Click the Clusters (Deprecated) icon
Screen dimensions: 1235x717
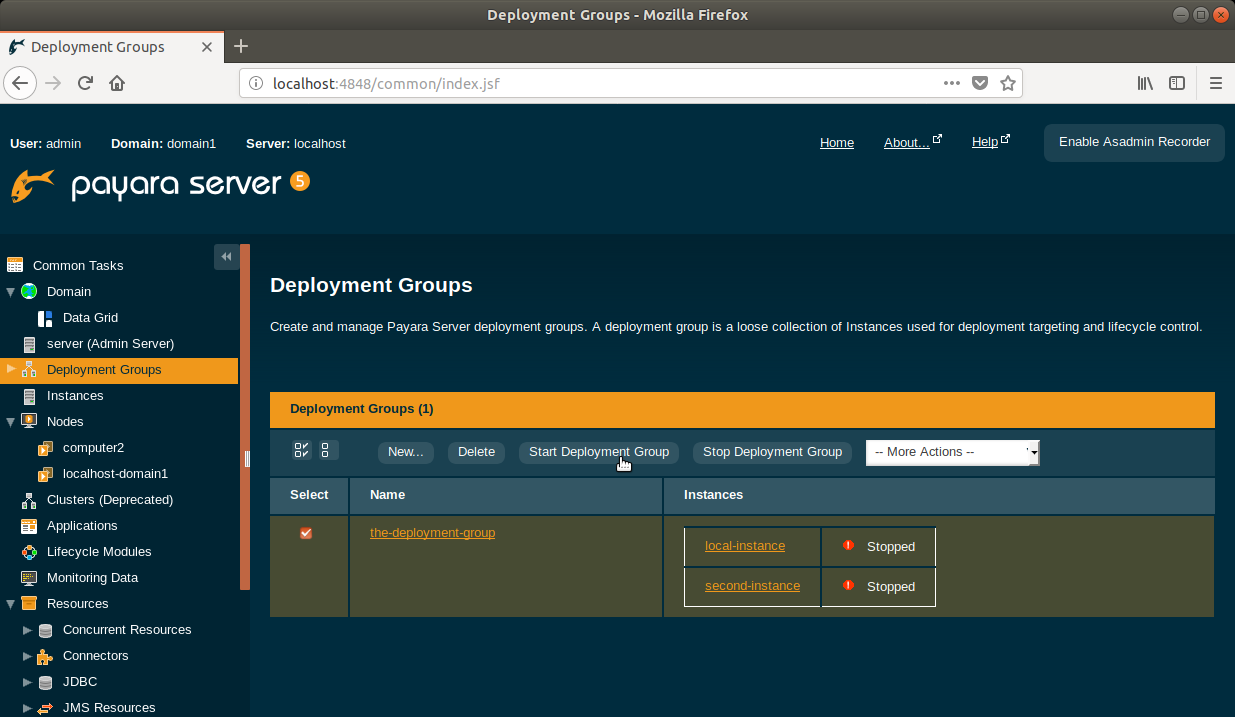(29, 499)
